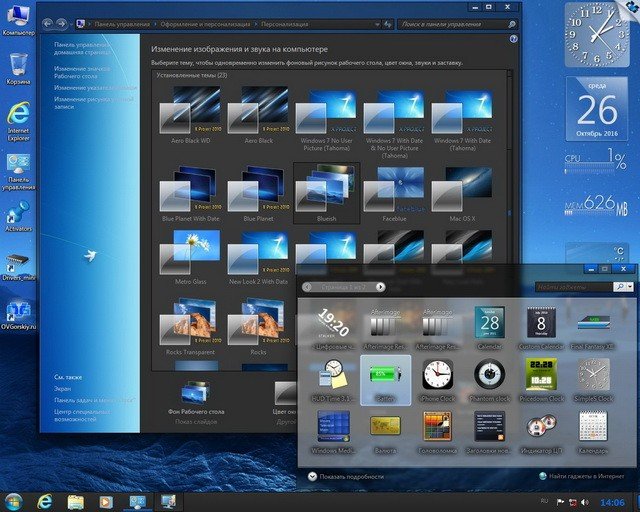Go back in Control Panel window

(x=48, y=24)
